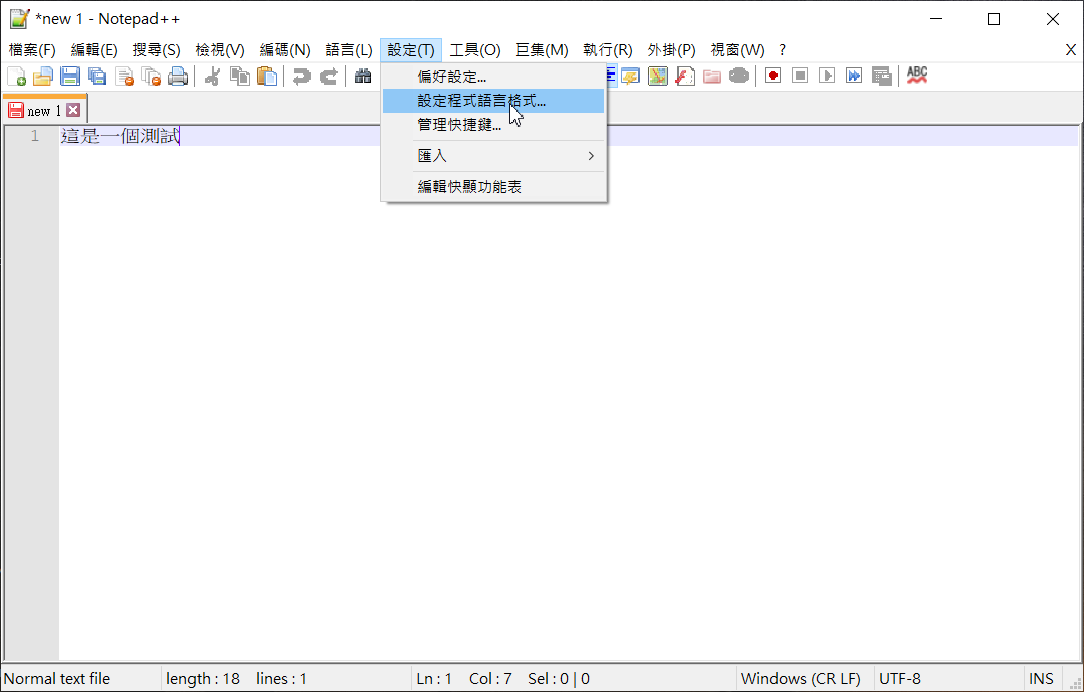Image resolution: width=1084 pixels, height=692 pixels.
Task: Click Windows (CR LF) in status bar
Action: click(x=801, y=679)
